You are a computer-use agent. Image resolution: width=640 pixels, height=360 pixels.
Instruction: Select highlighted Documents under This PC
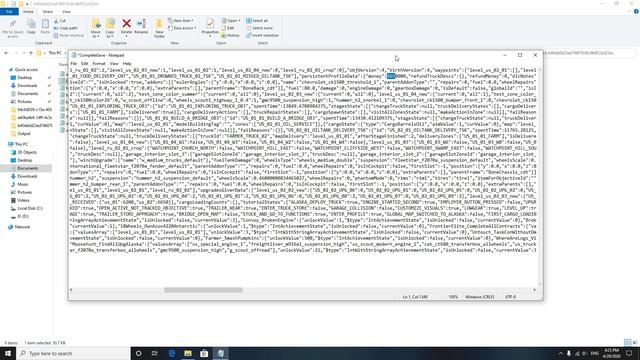coord(27,168)
